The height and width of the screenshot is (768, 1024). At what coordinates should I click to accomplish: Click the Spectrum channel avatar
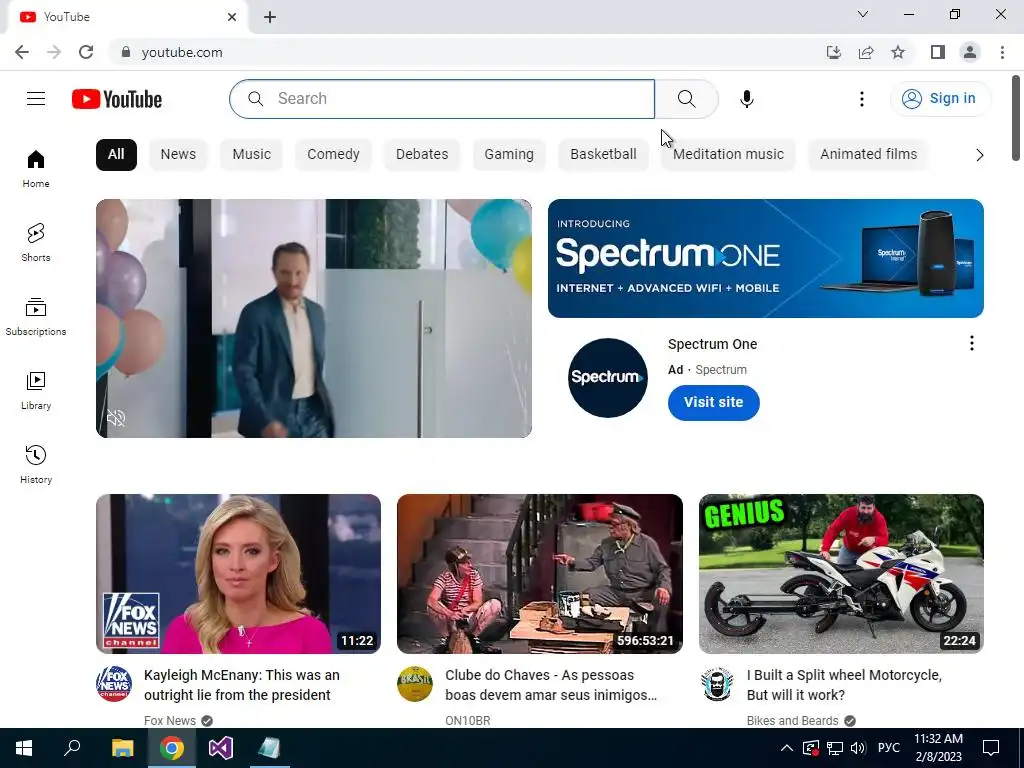pos(607,377)
